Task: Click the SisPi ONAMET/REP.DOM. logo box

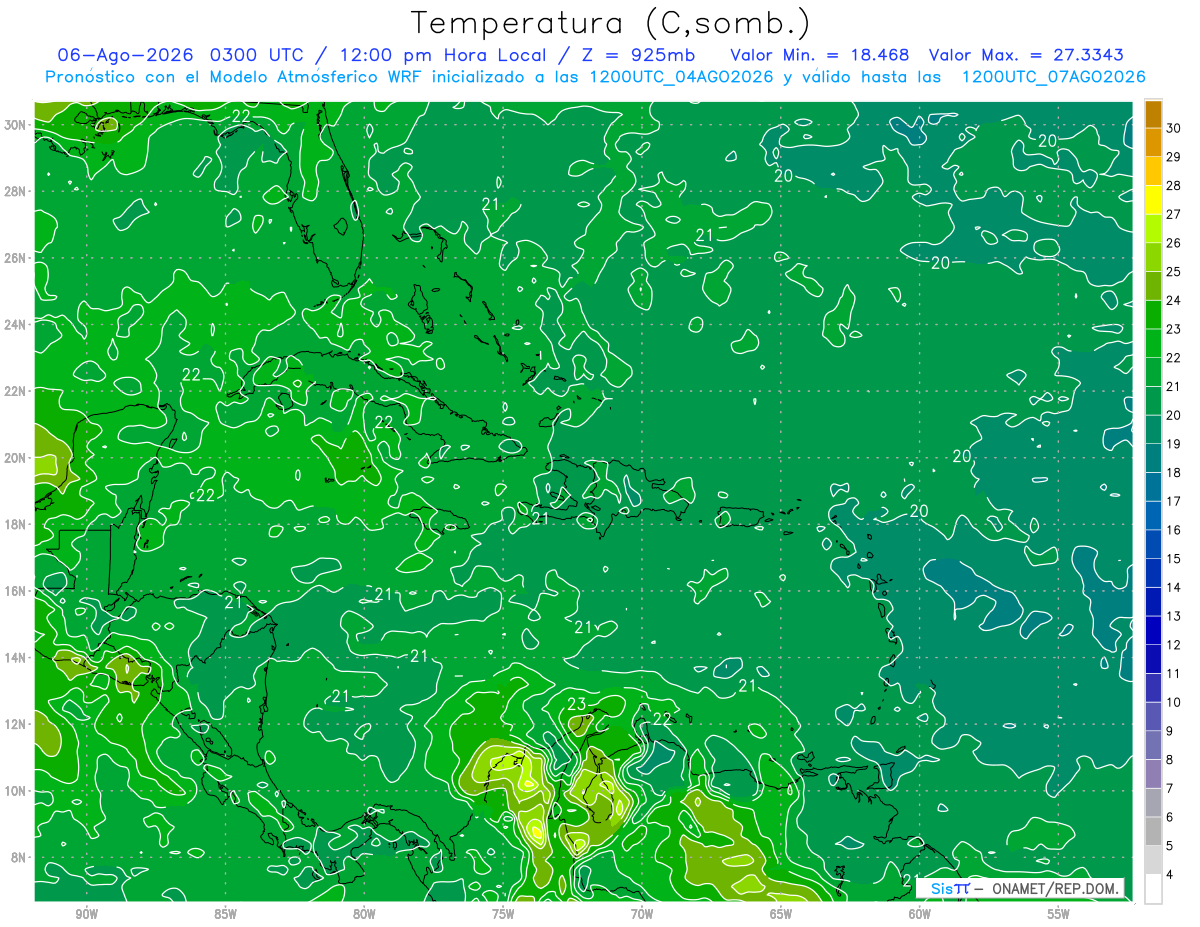Action: (x=1020, y=888)
